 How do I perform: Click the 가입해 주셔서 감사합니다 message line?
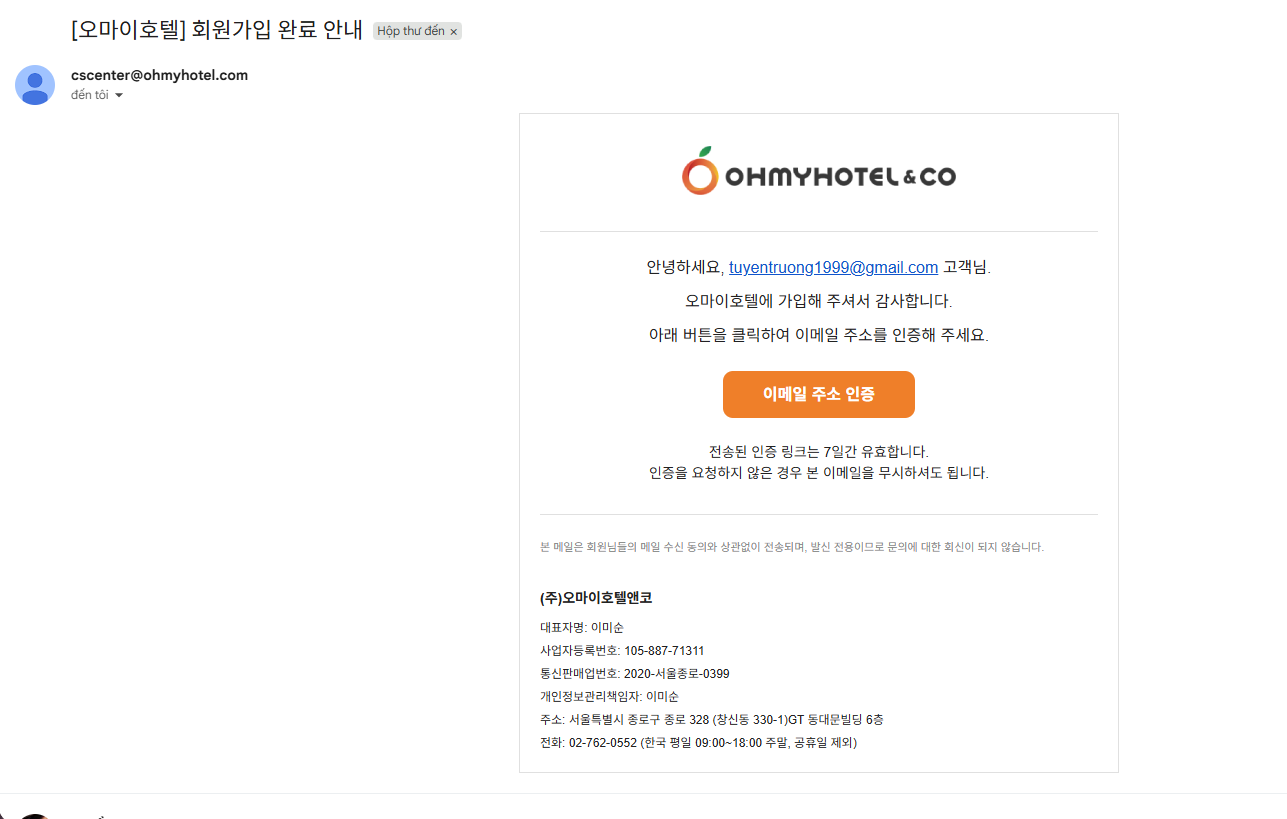pos(818,301)
